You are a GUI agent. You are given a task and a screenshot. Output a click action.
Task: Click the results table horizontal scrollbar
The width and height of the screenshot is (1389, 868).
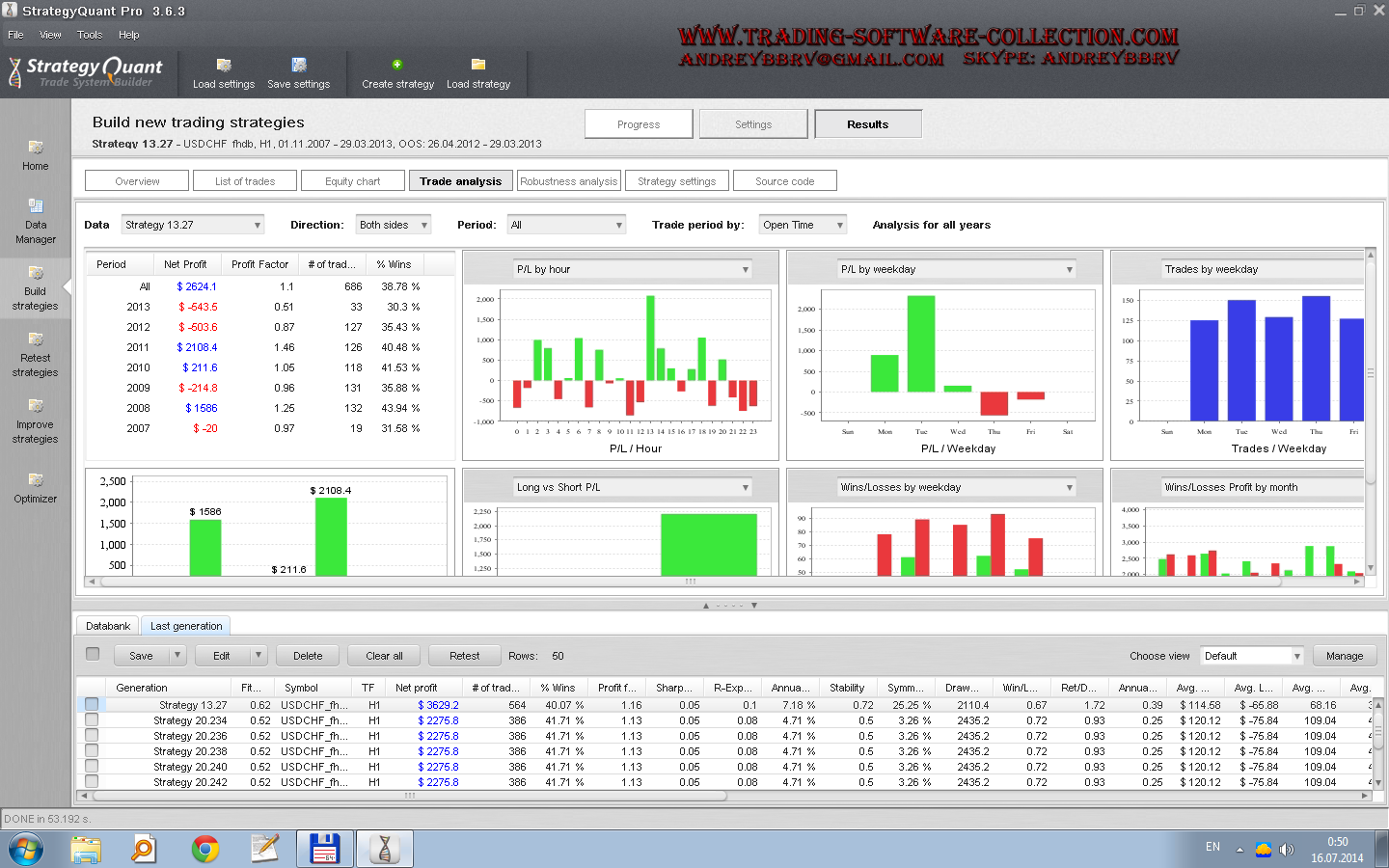410,796
